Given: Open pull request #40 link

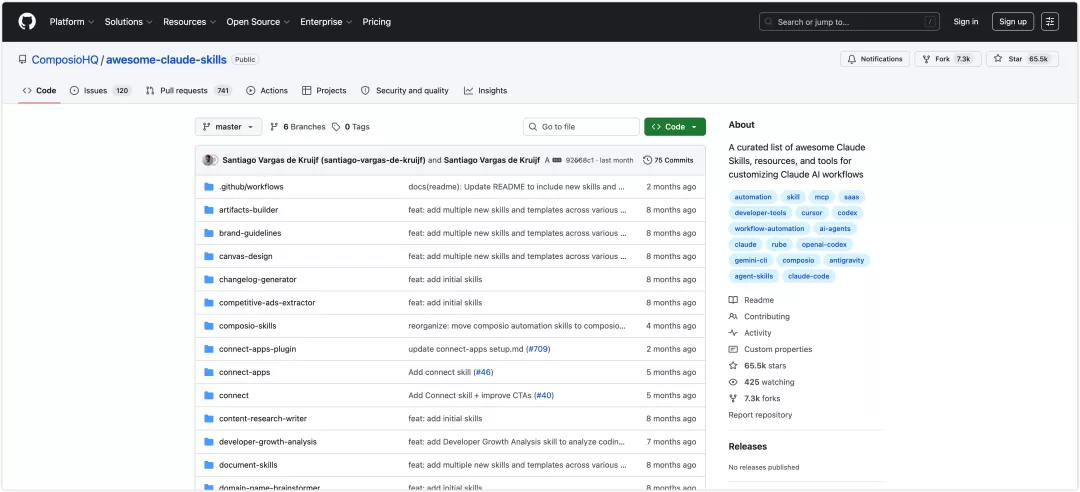Looking at the screenshot, I should [544, 396].
